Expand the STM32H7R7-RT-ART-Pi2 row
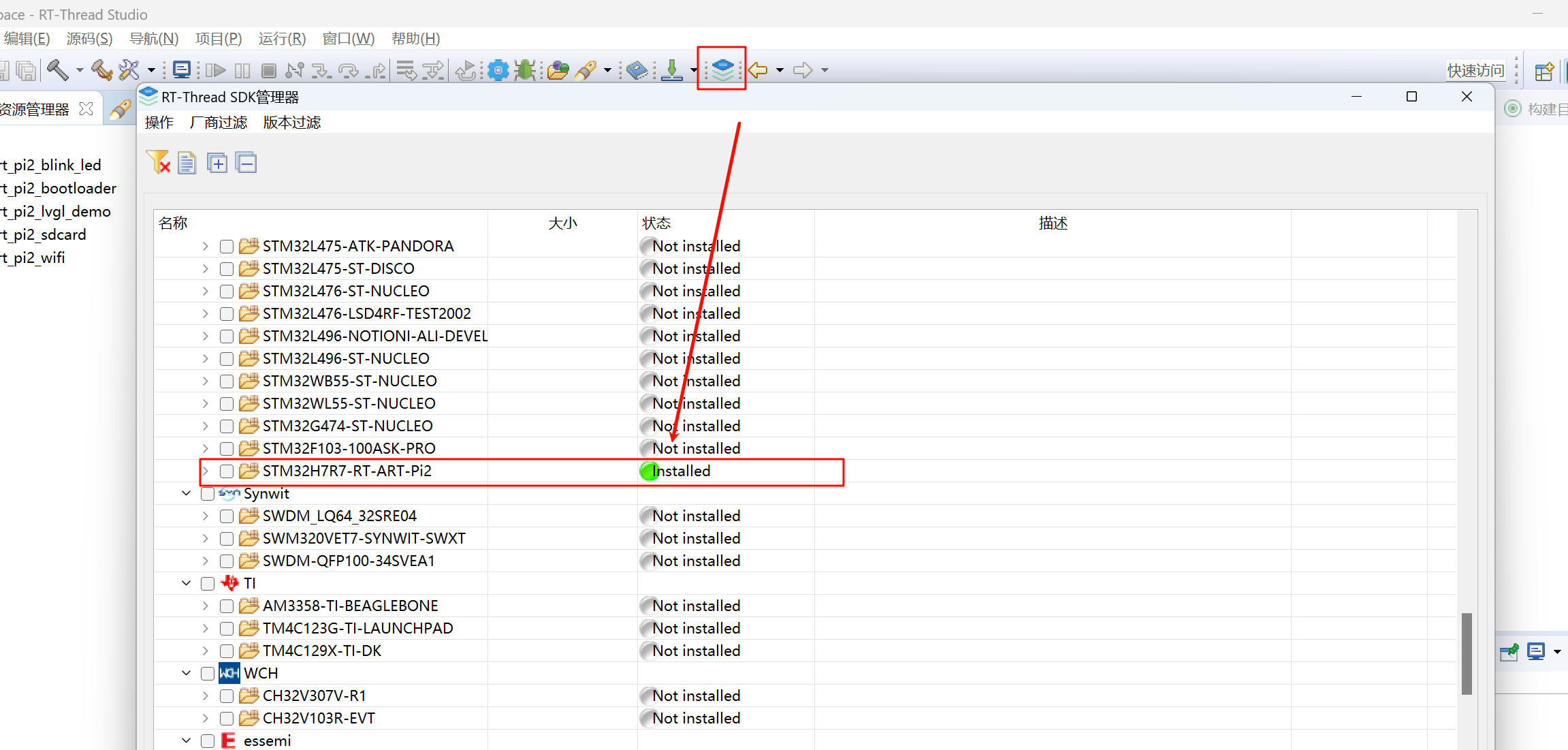 206,471
